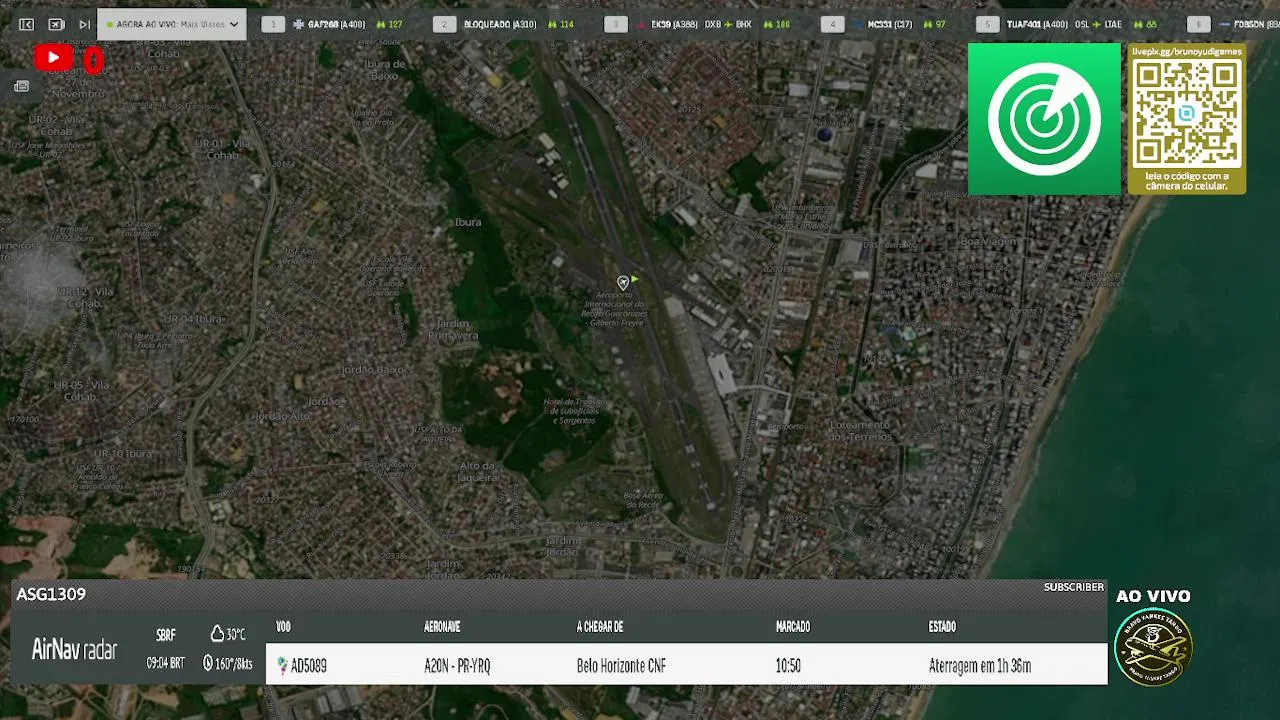Screen dimensions: 1280x720
Task: Select rank 5 flight TUAF401 (A400)
Action: (x=1037, y=24)
